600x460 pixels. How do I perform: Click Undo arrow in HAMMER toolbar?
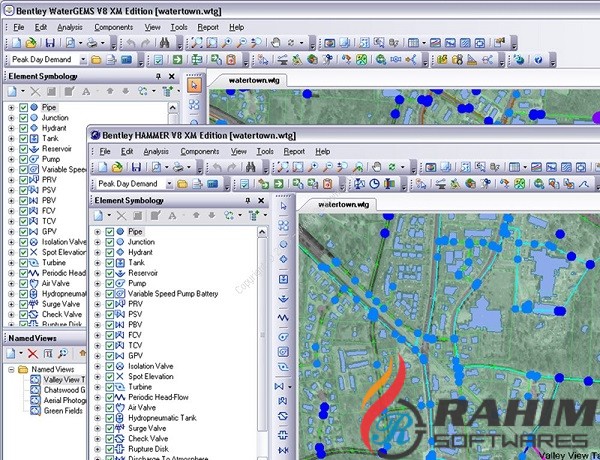coord(217,167)
